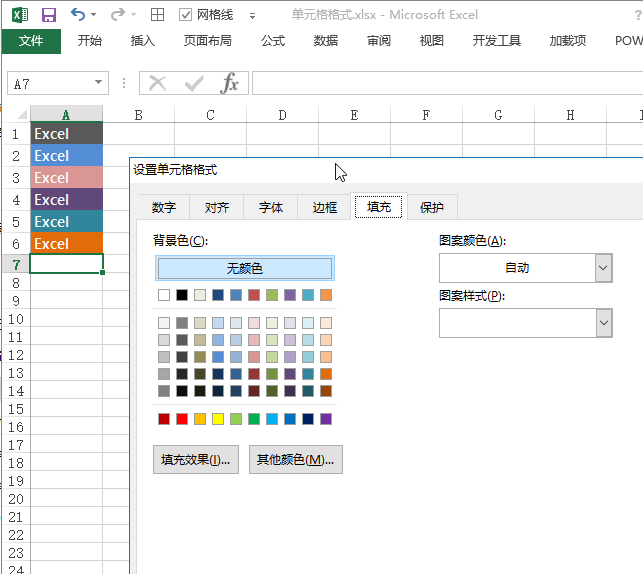Image resolution: width=643 pixels, height=574 pixels.
Task: Click the 其他颜色 more colors button
Action: click(x=295, y=460)
